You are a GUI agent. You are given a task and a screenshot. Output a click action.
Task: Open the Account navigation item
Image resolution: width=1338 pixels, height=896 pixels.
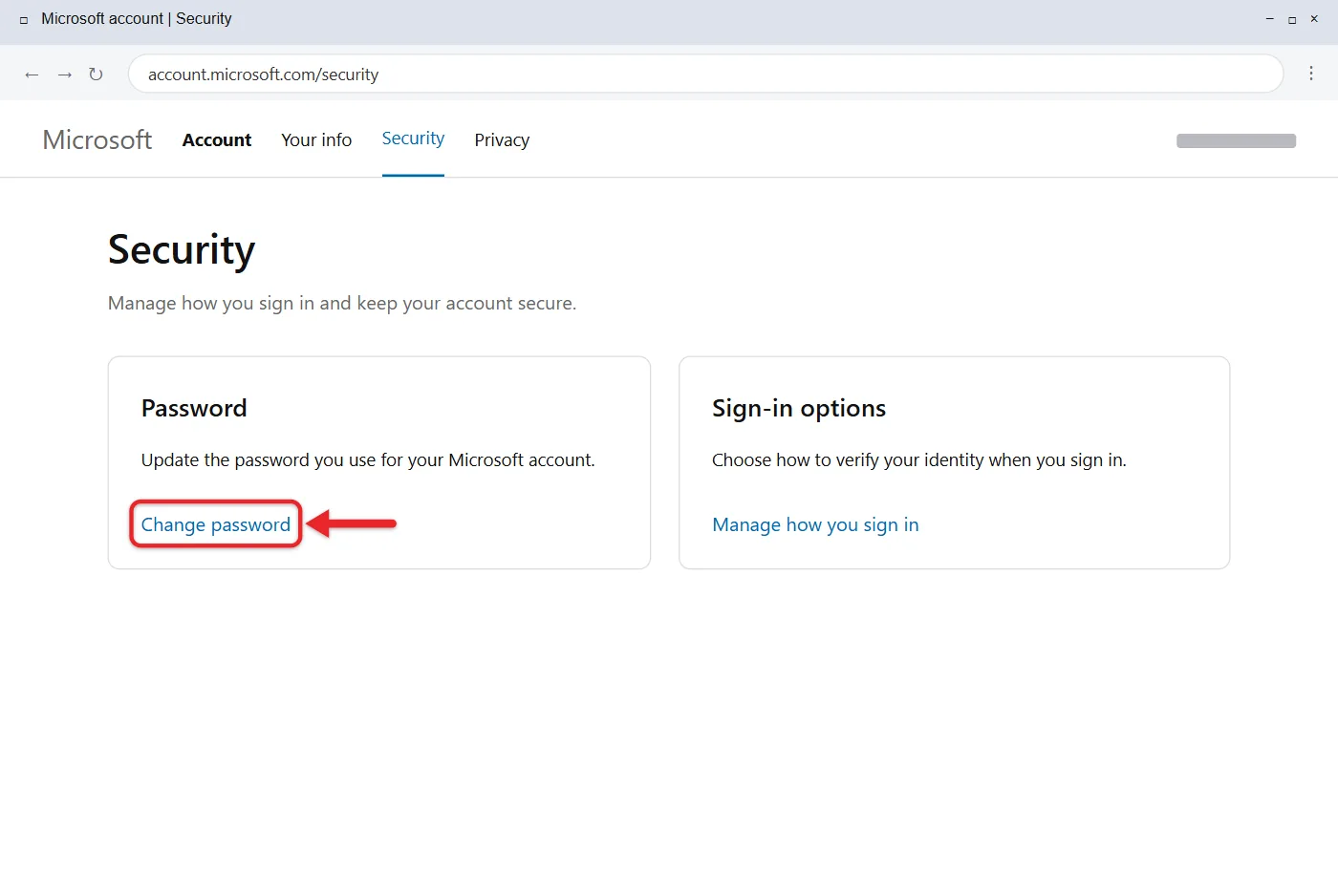[x=217, y=139]
